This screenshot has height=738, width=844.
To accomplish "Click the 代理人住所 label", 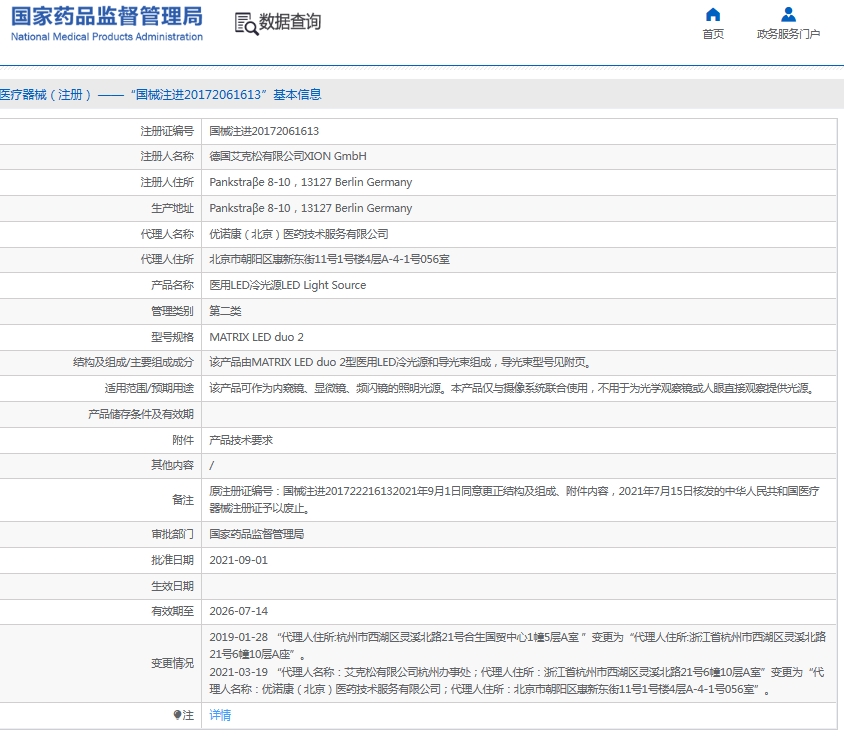I will pyautogui.click(x=167, y=259).
